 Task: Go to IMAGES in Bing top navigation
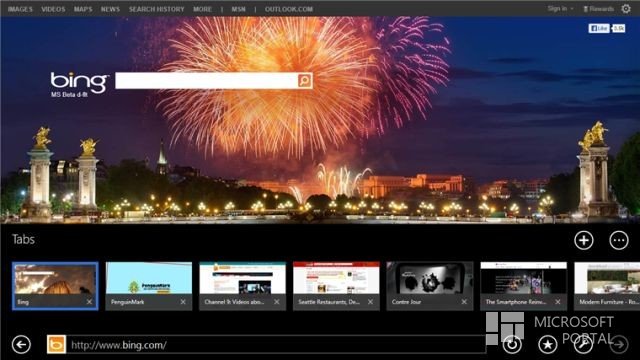(x=20, y=9)
